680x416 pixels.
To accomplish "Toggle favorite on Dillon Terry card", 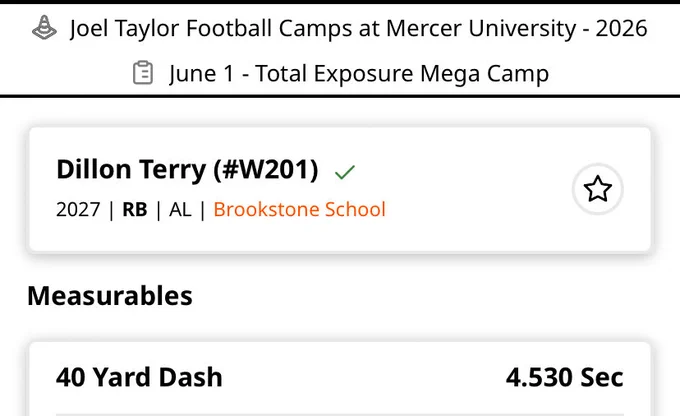I will (598, 189).
